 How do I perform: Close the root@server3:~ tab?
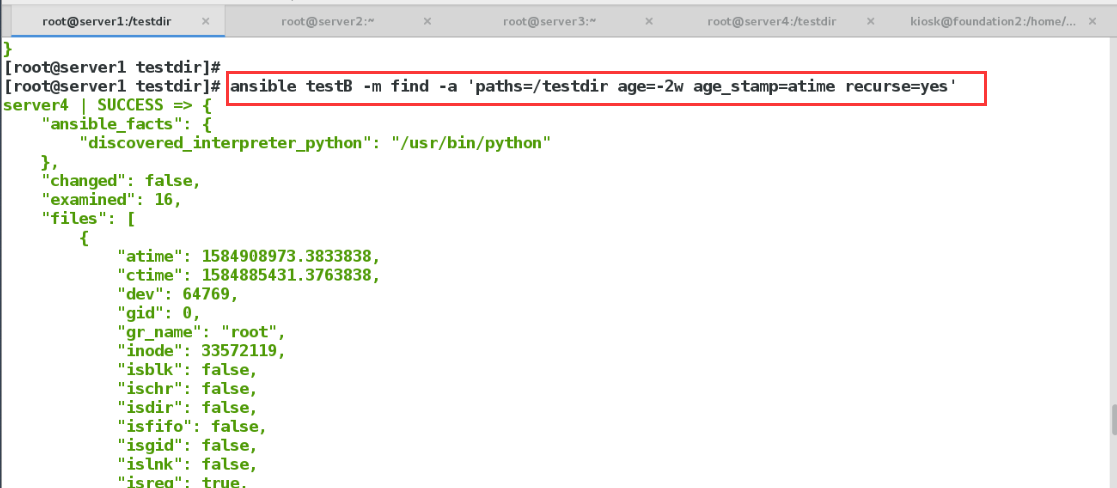tap(650, 21)
